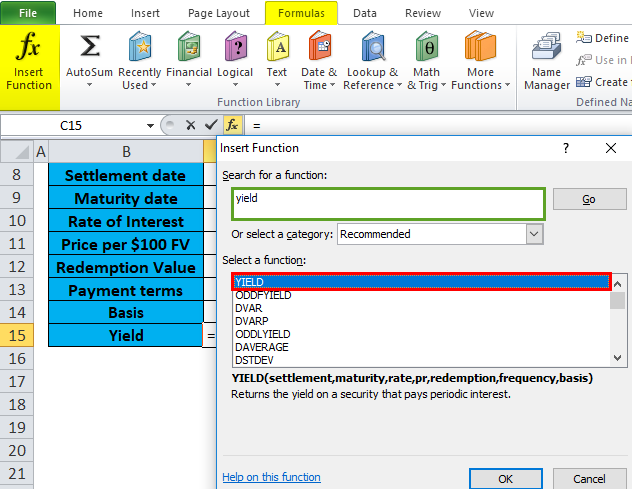Click Use in Formula icon

click(584, 60)
